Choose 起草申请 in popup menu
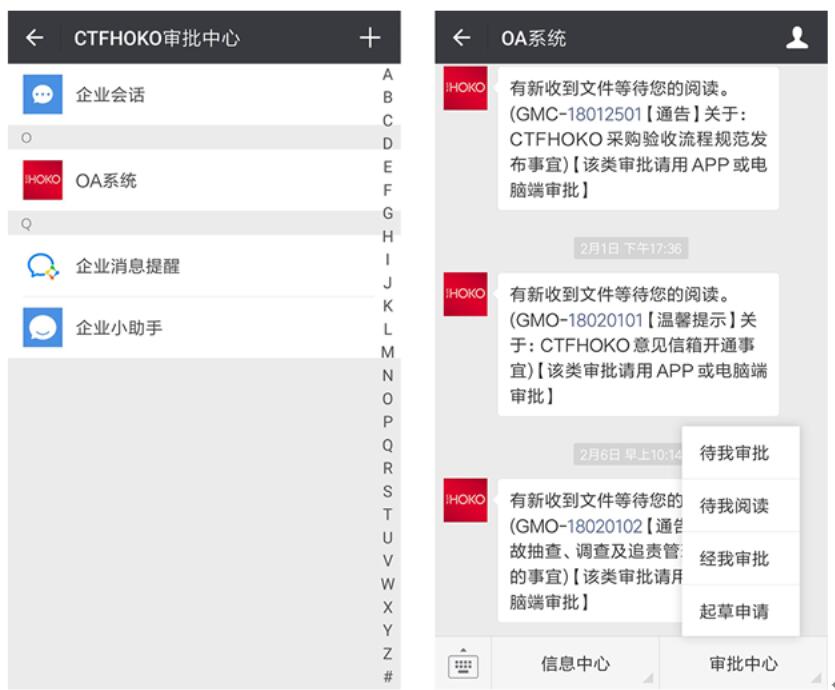This screenshot has height=690, width=835. click(734, 612)
